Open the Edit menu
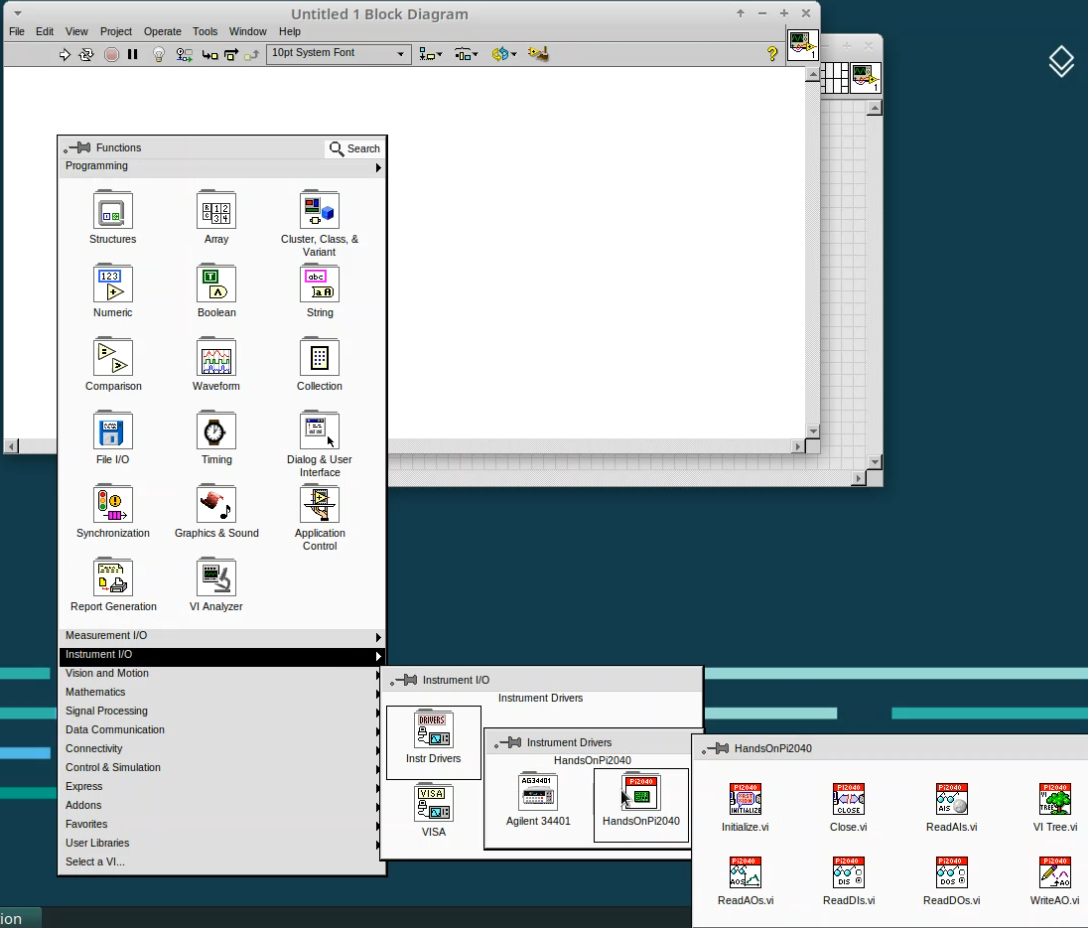 tap(44, 31)
